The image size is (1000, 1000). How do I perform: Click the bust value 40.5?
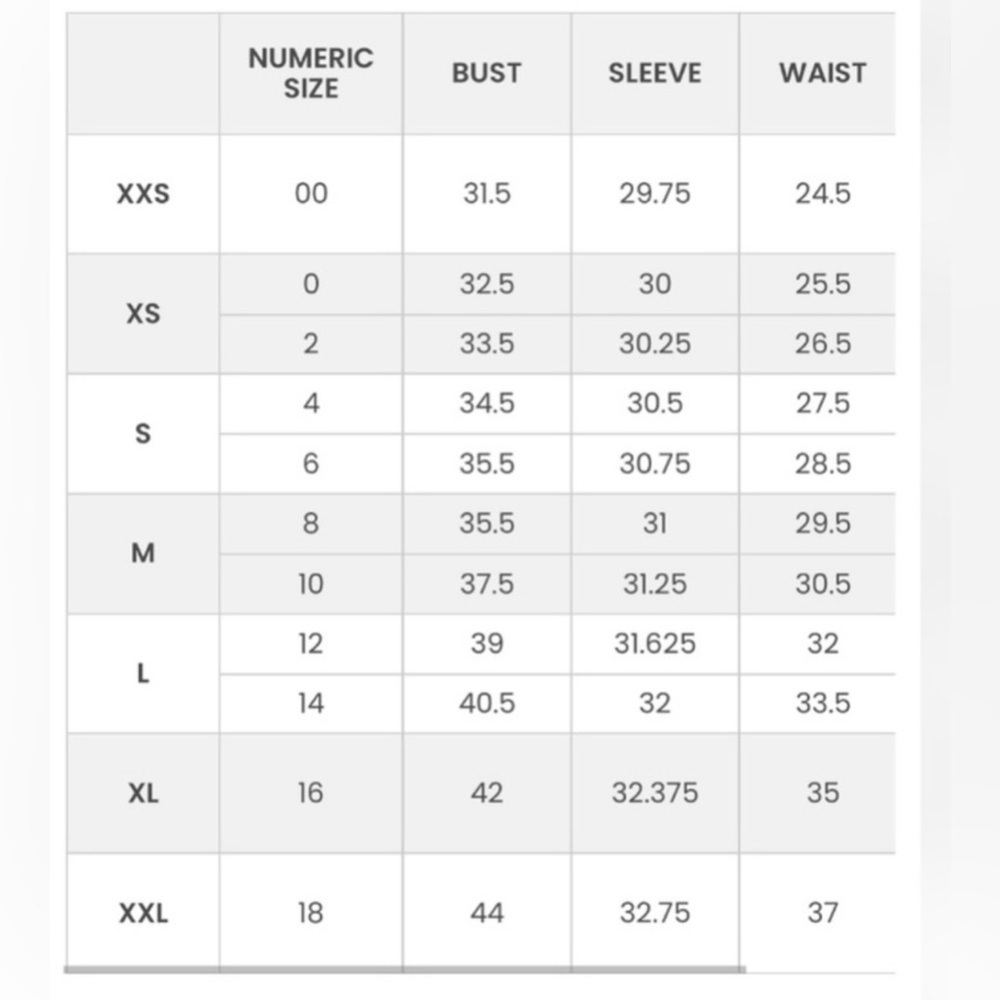point(487,703)
